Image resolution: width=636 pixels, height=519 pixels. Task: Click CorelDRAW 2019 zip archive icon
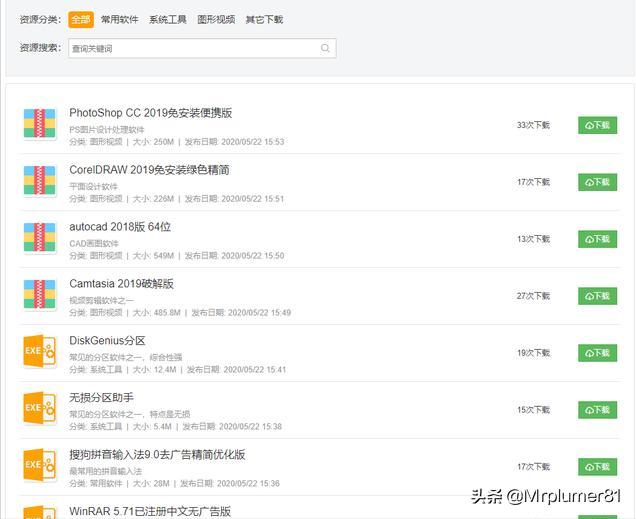tap(39, 180)
